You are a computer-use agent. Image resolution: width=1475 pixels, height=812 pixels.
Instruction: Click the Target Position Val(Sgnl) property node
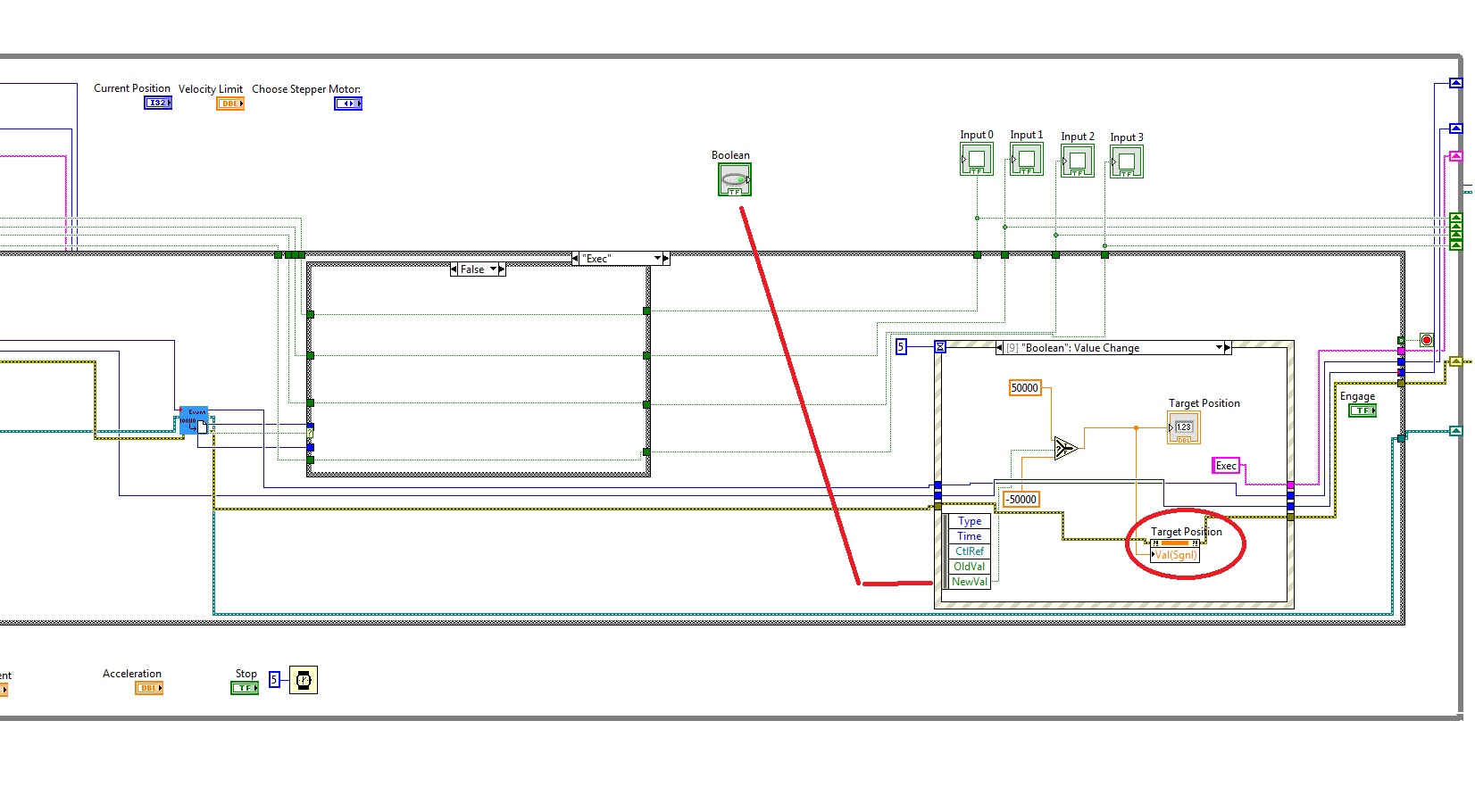click(x=1175, y=550)
